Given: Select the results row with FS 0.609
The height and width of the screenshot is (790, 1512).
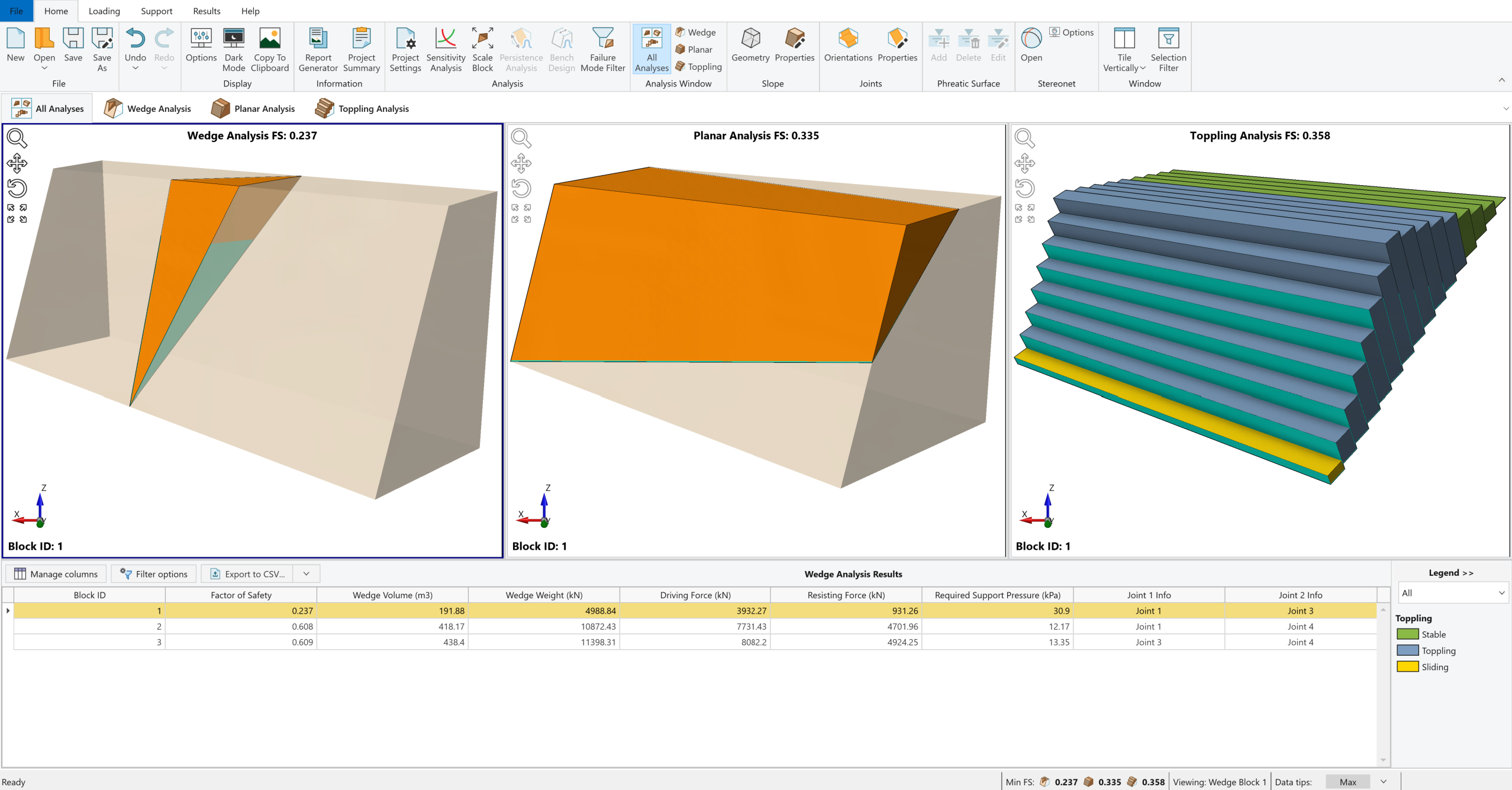Looking at the screenshot, I should pyautogui.click(x=695, y=642).
